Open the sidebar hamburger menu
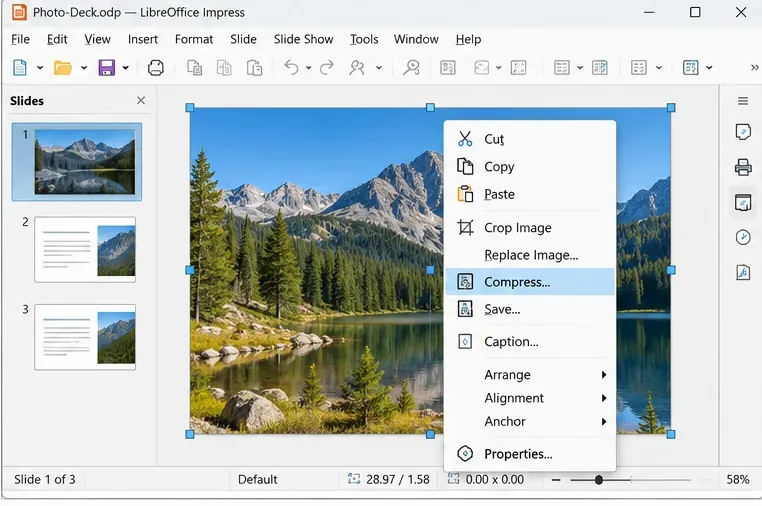 click(743, 101)
